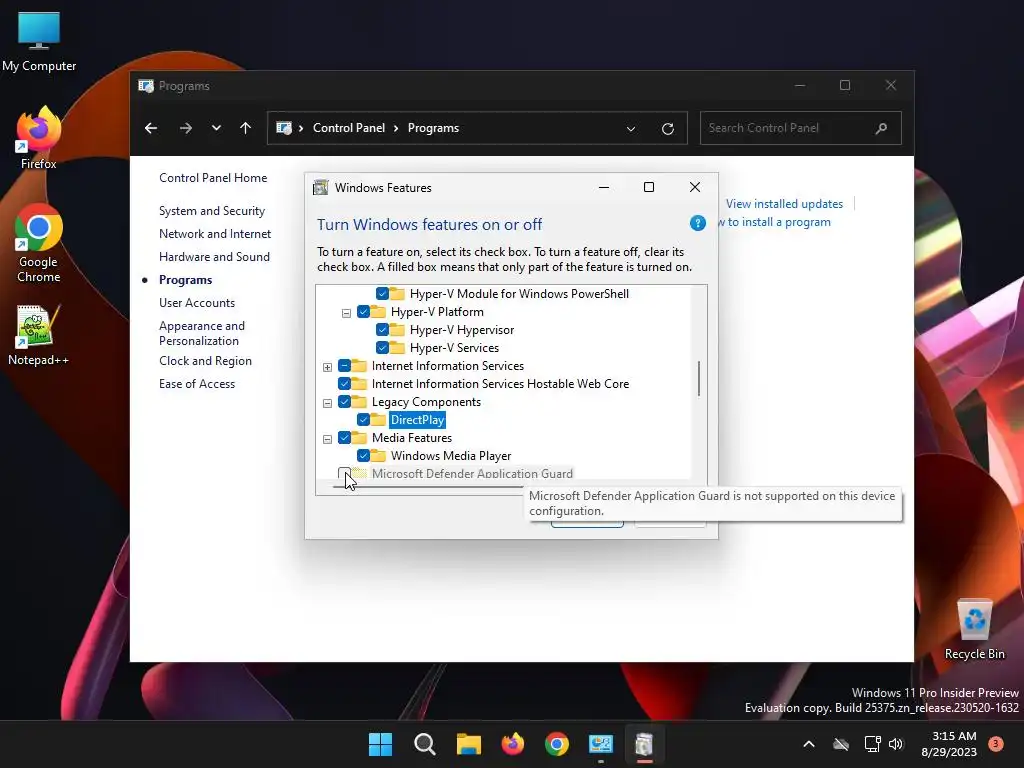
Task: Uncheck Hyper-V Platform checkbox
Action: point(364,312)
